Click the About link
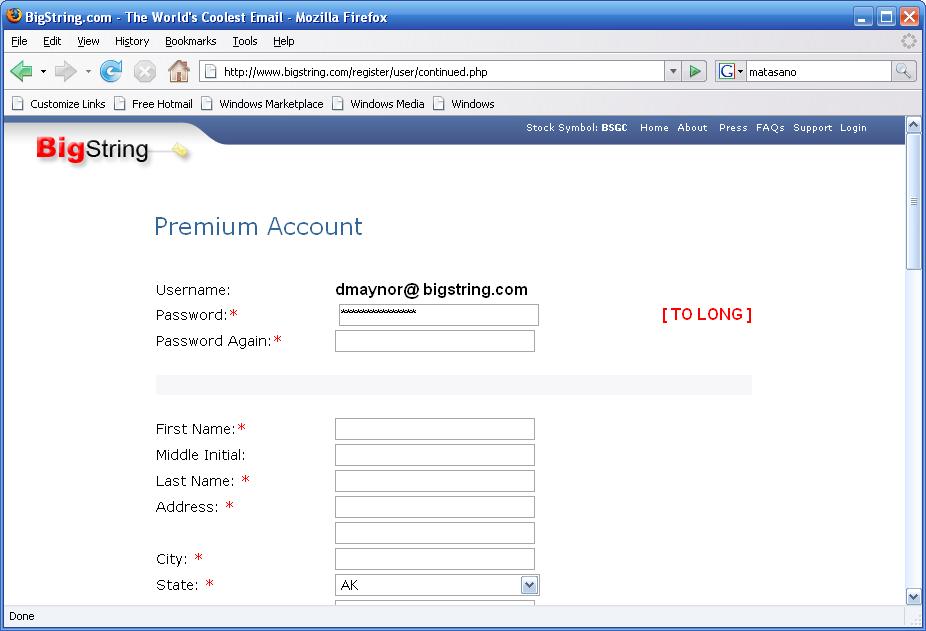Image resolution: width=926 pixels, height=631 pixels. [692, 128]
